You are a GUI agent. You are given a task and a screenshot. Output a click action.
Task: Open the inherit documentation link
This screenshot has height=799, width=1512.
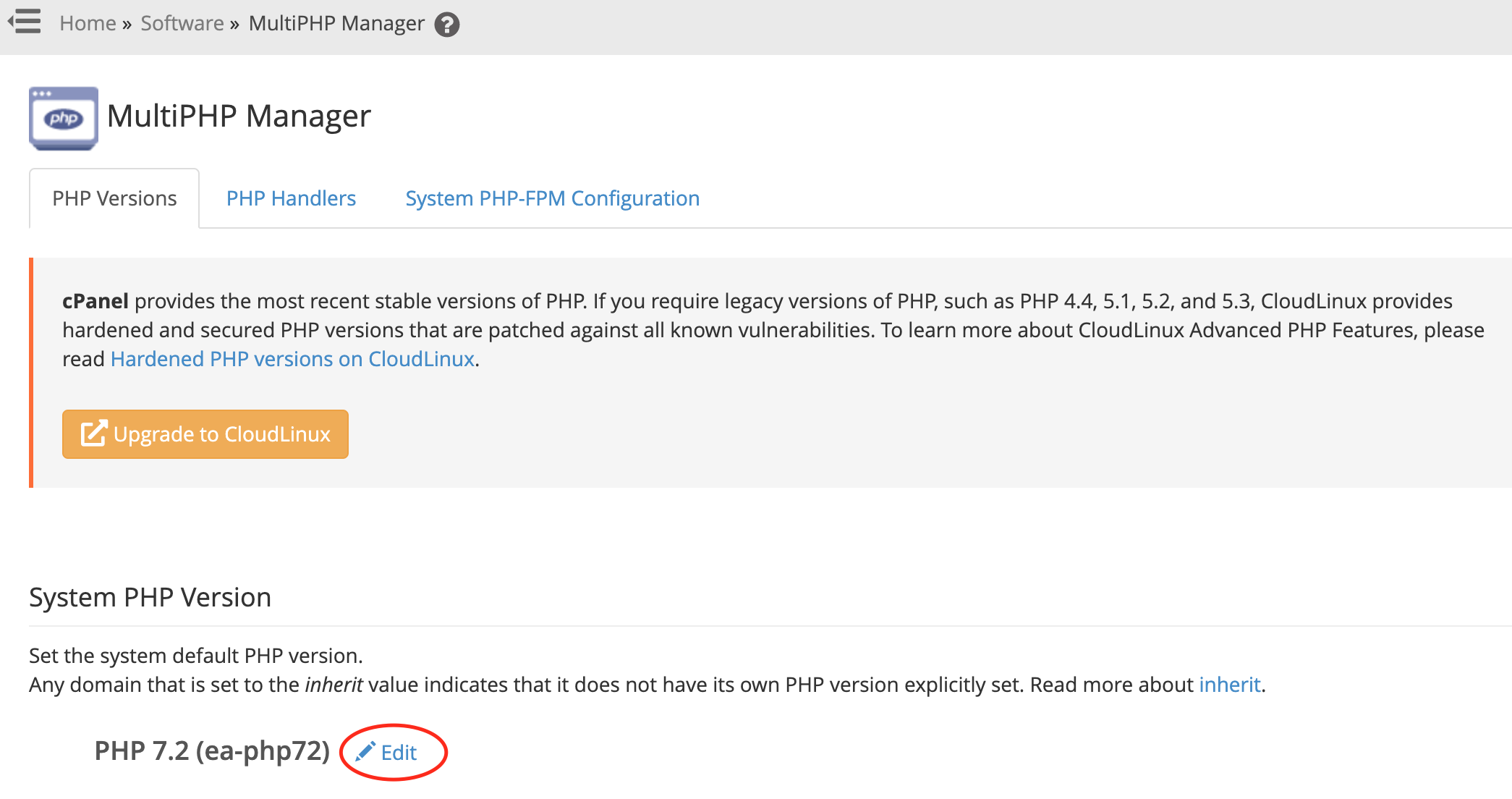tap(1230, 685)
